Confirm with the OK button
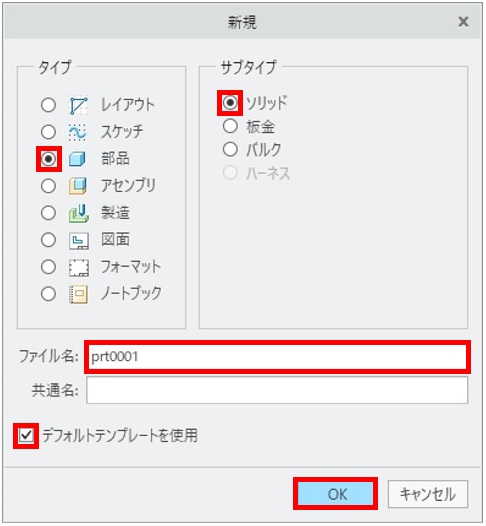Image resolution: width=486 pixels, height=526 pixels. (335, 494)
